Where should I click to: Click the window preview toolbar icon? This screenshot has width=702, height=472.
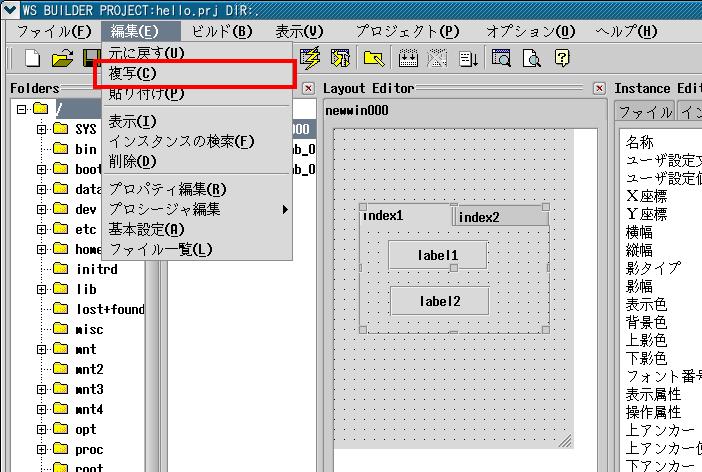click(500, 58)
